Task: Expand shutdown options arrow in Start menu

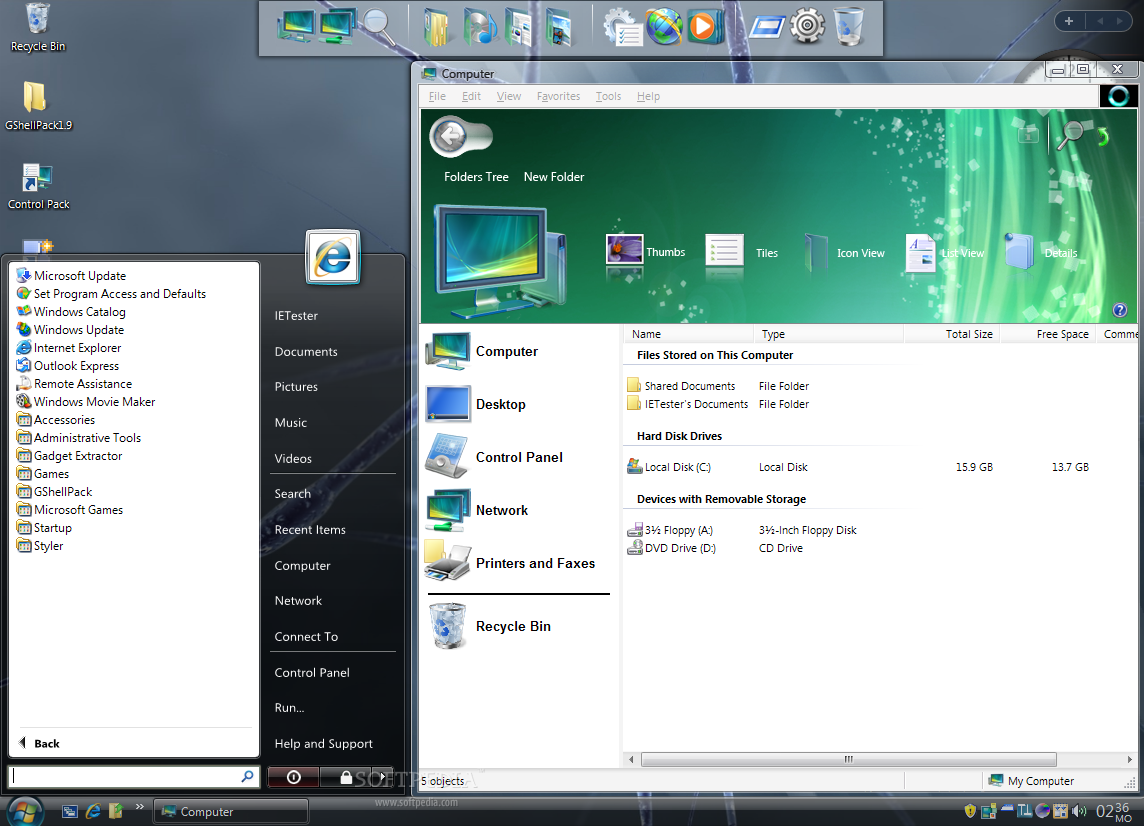Action: coord(382,777)
